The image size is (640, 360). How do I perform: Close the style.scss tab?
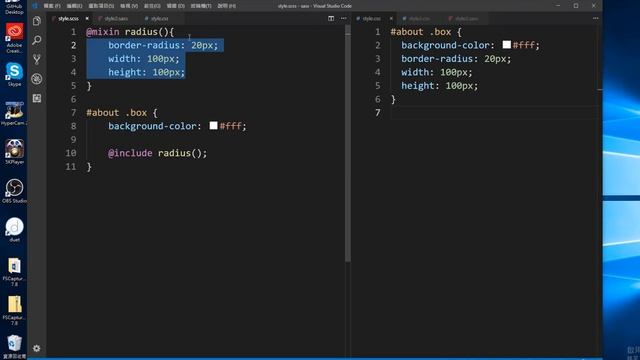click(x=87, y=18)
